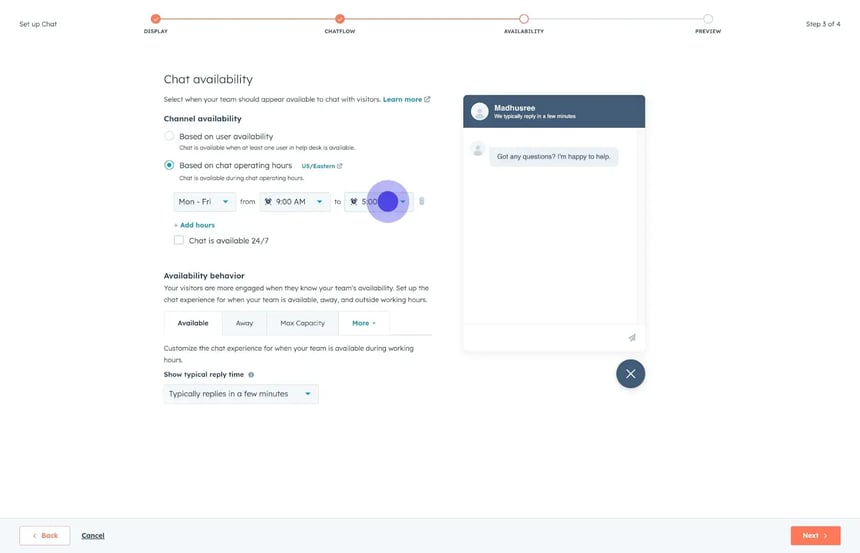This screenshot has width=860, height=553.
Task: Open the Mon - Fri days dropdown
Action: (x=204, y=202)
